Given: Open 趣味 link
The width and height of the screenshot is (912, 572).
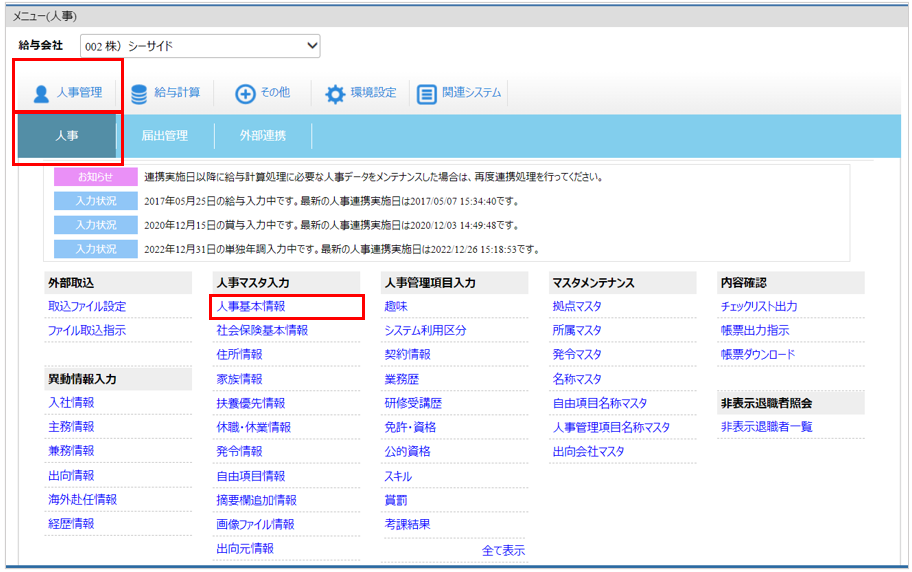Looking at the screenshot, I should [396, 307].
